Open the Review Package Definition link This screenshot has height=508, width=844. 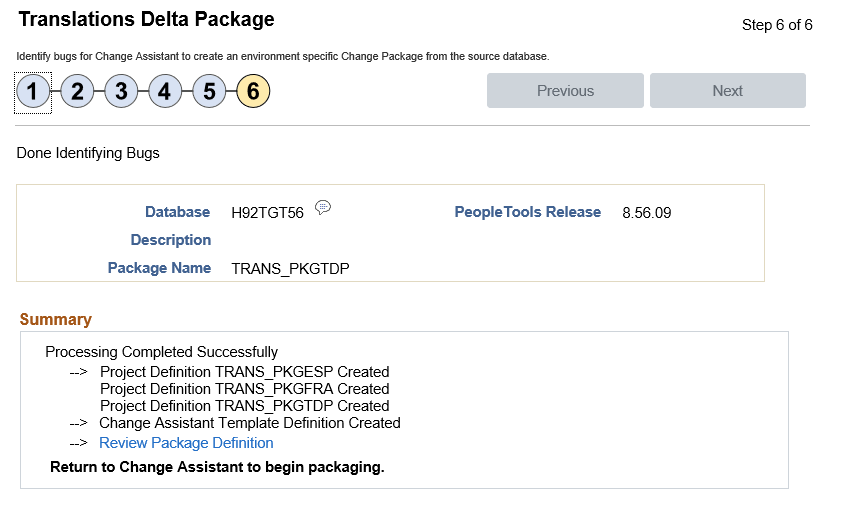tap(186, 443)
